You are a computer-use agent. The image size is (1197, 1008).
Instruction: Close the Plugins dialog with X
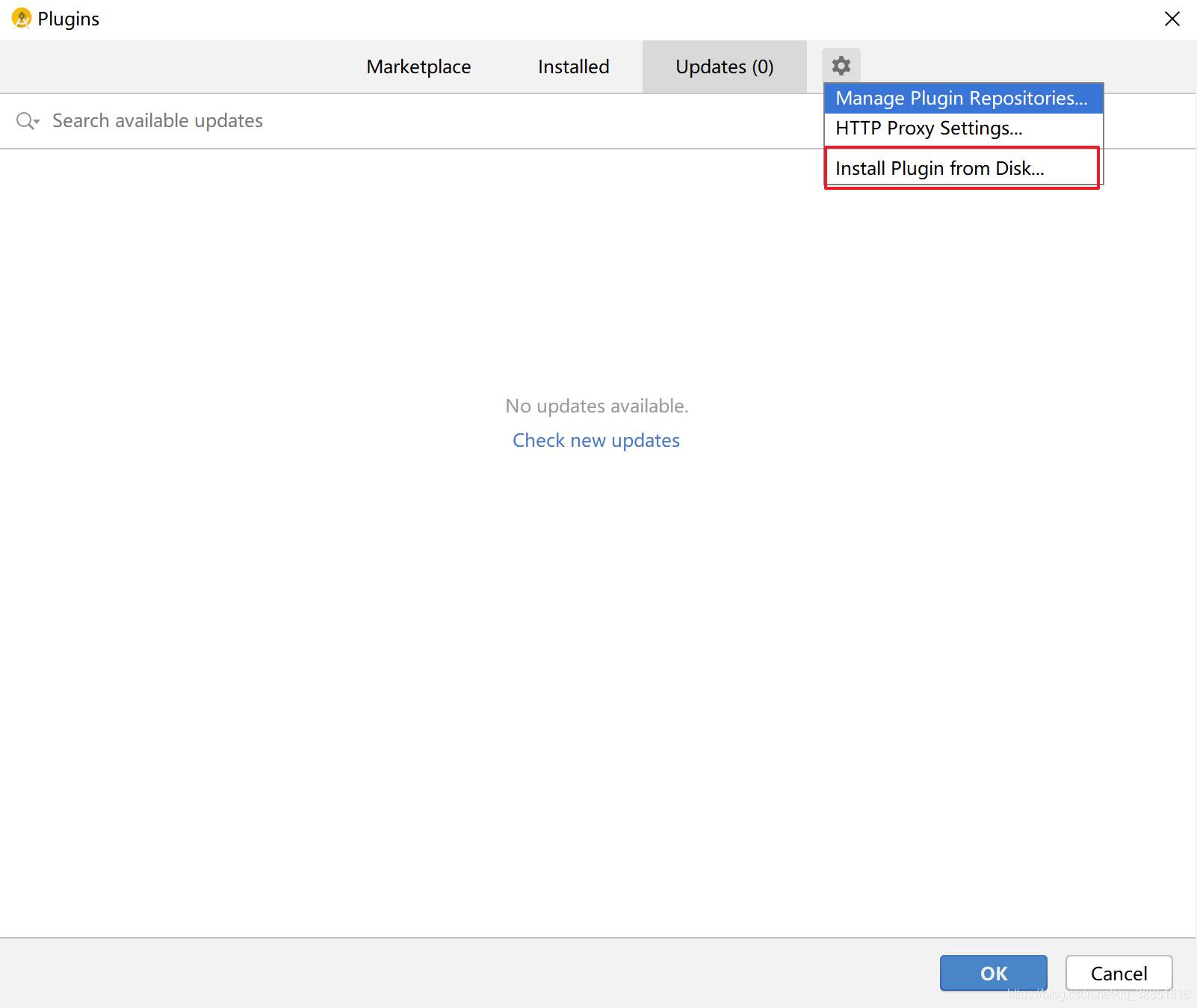1172,19
